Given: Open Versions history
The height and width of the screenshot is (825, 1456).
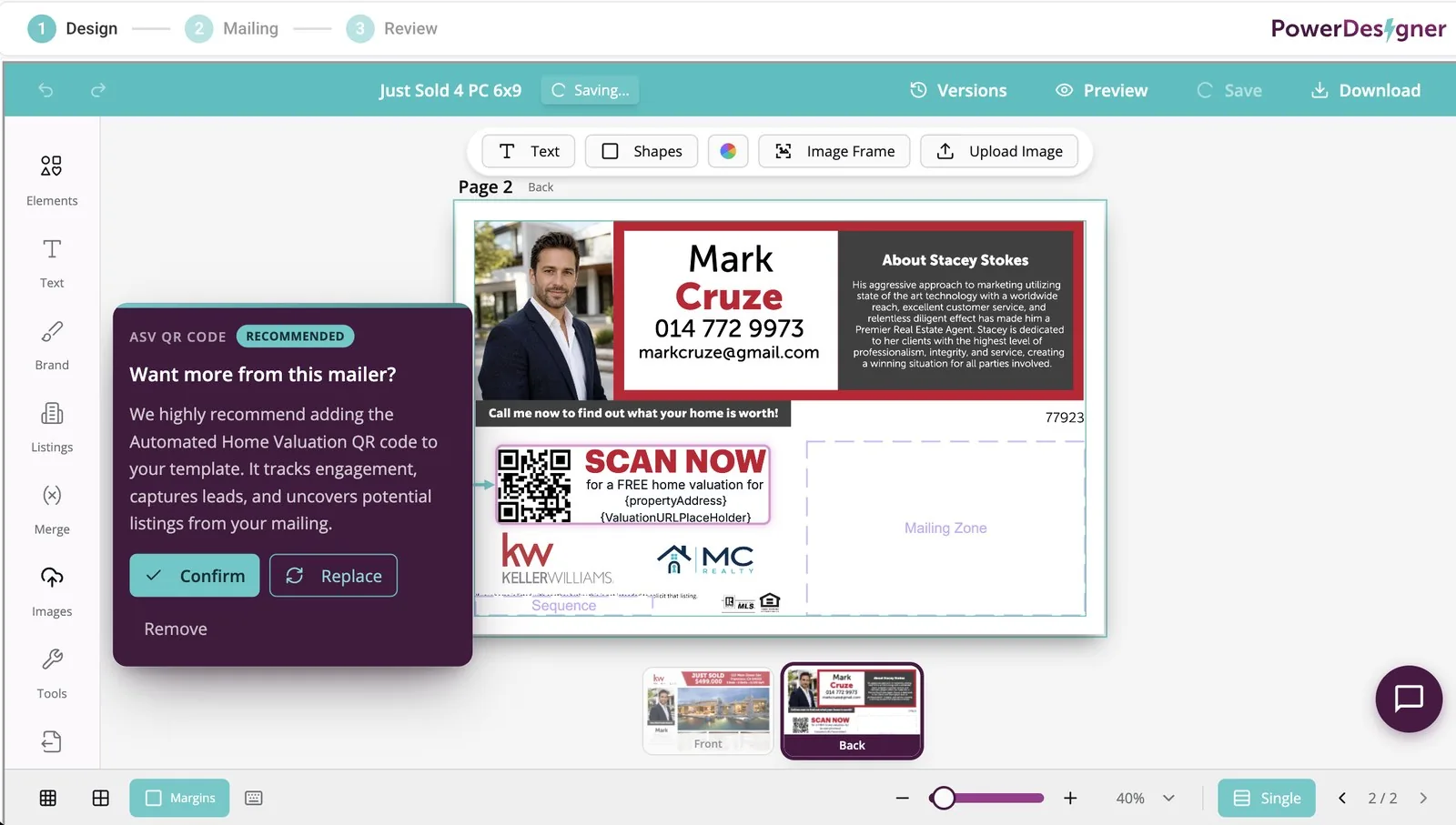Looking at the screenshot, I should (x=958, y=90).
